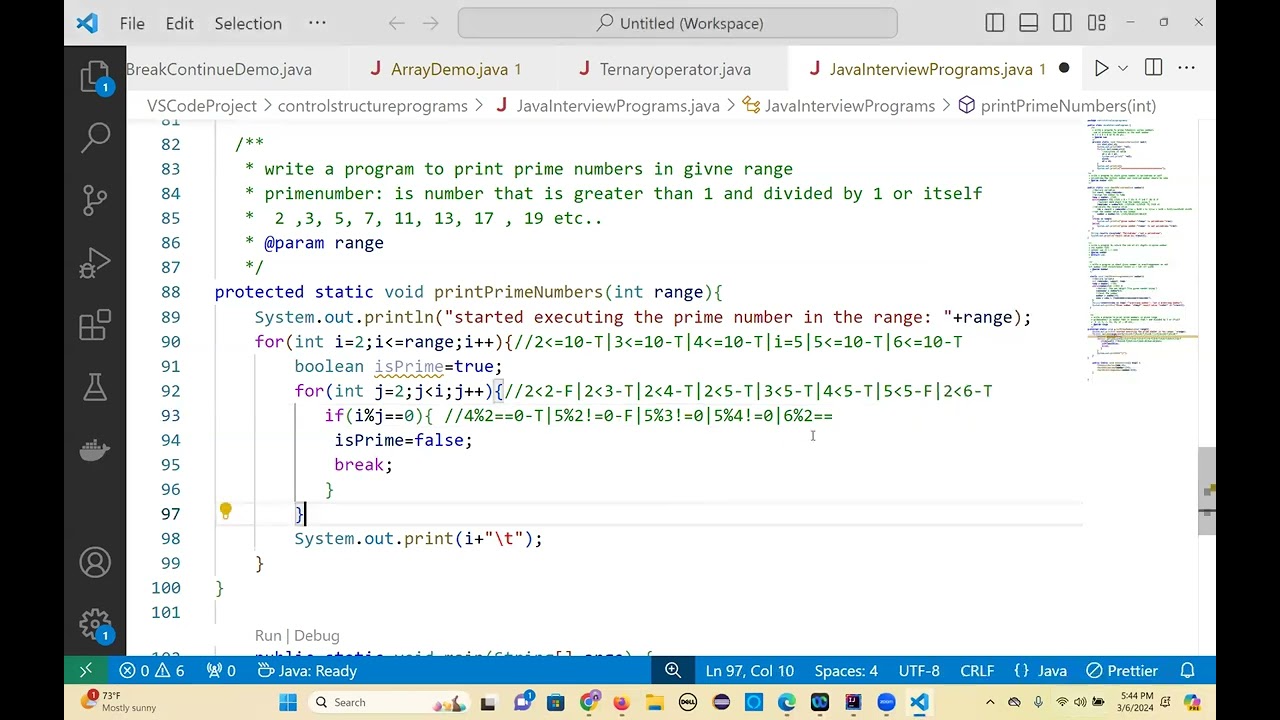
Task: Open Firefox from the taskbar
Action: [x=621, y=703]
